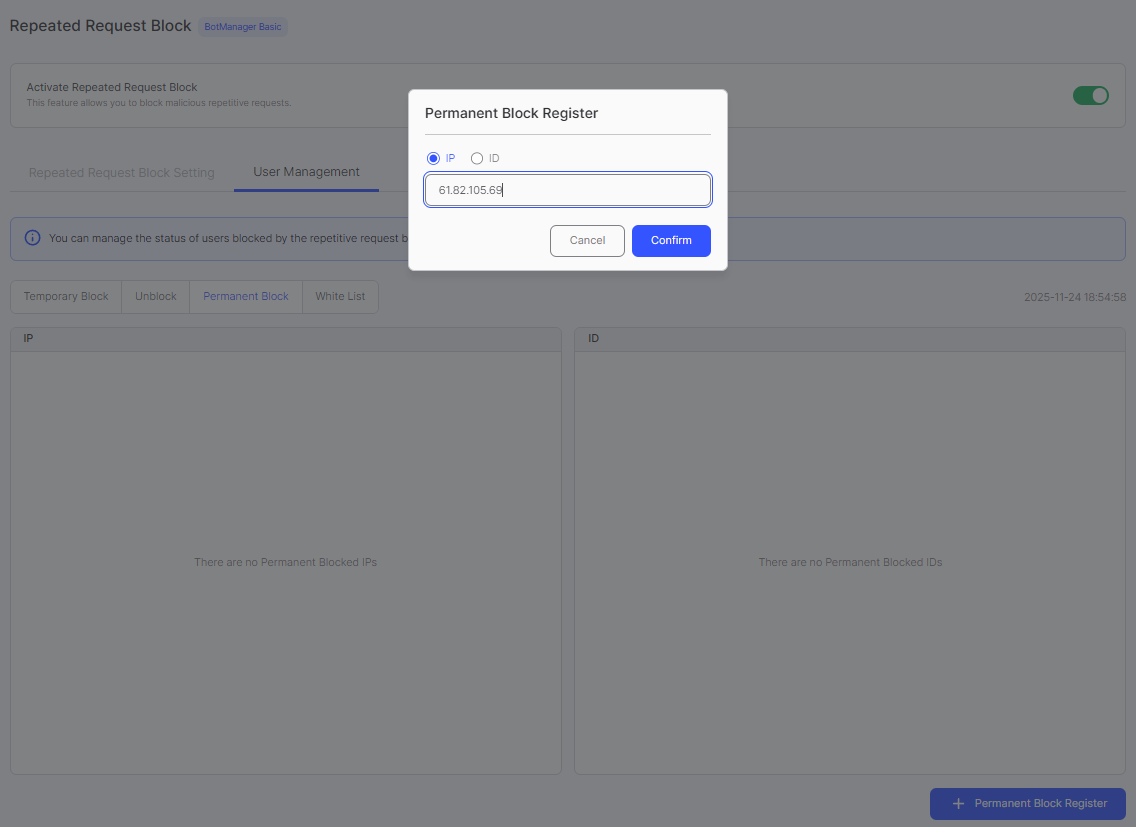Confirm the Permanent Block Register dialog
1136x827 pixels.
pos(671,240)
